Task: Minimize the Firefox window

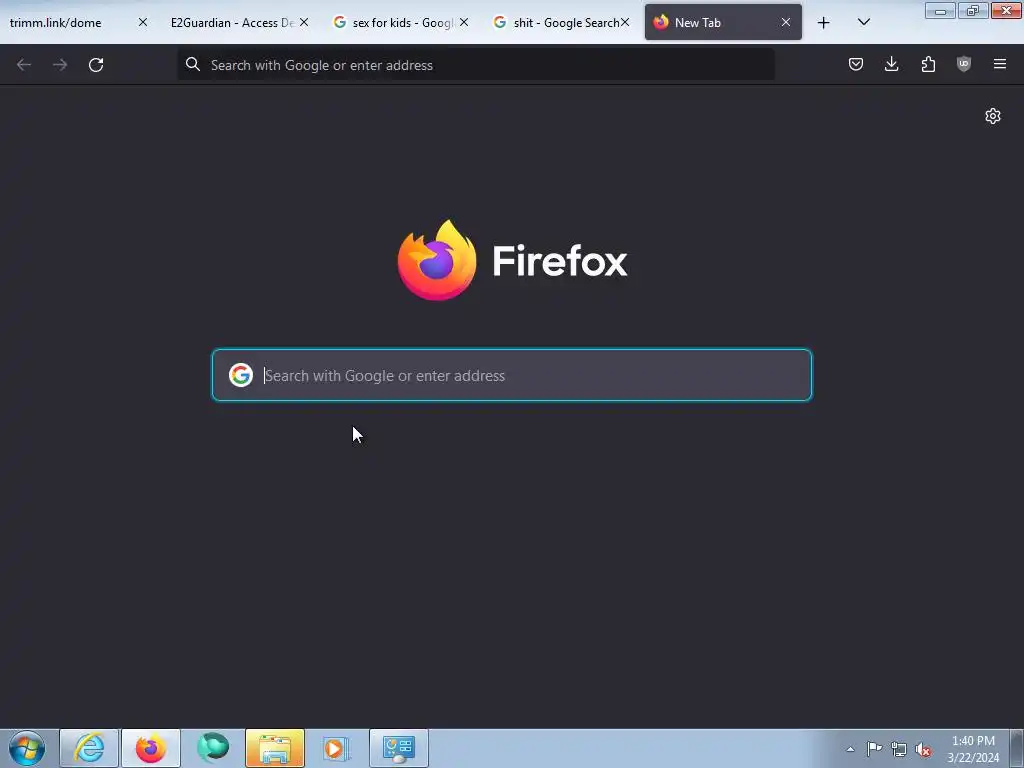Action: click(940, 10)
